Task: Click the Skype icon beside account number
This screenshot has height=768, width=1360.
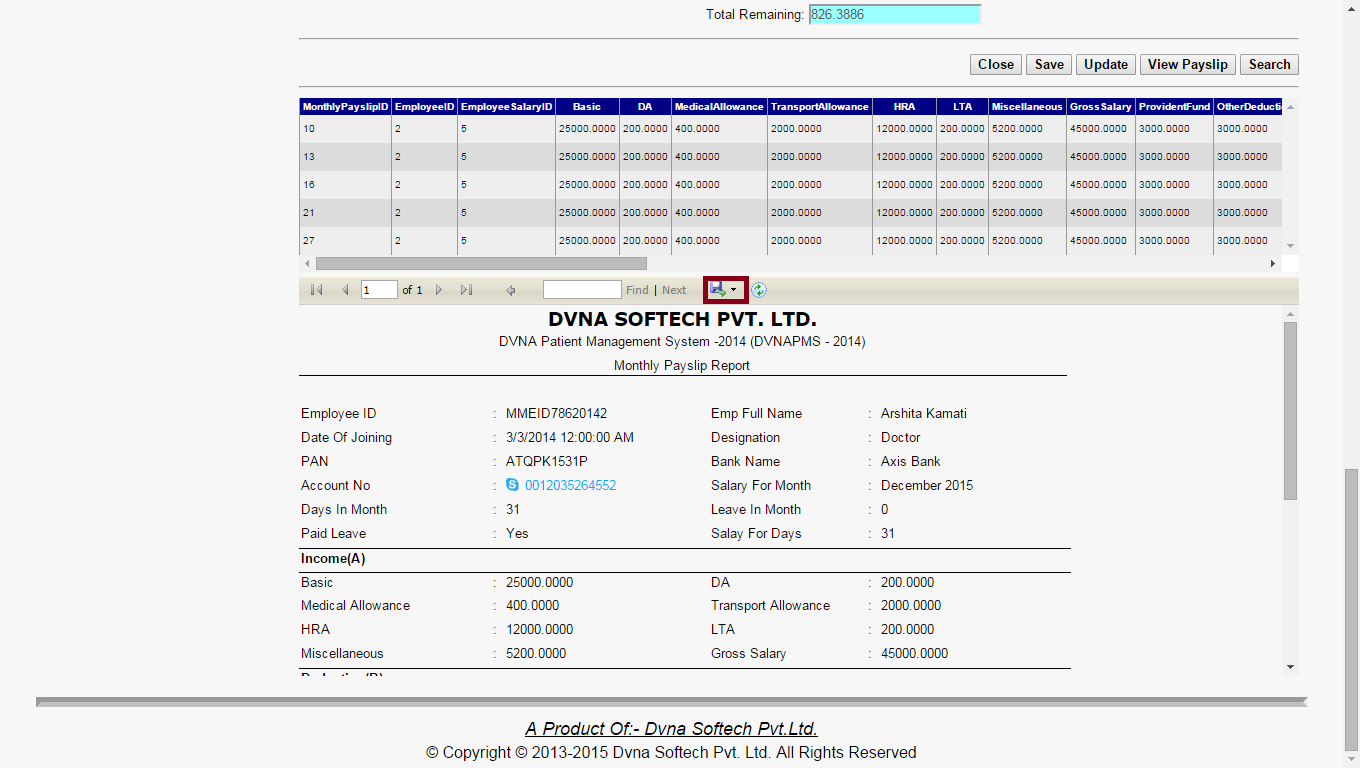Action: point(512,485)
